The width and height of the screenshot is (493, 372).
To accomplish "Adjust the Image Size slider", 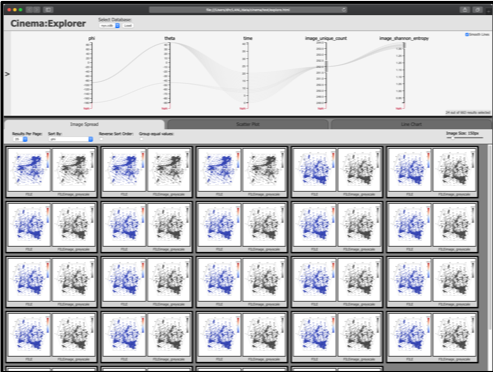I will pyautogui.click(x=464, y=137).
